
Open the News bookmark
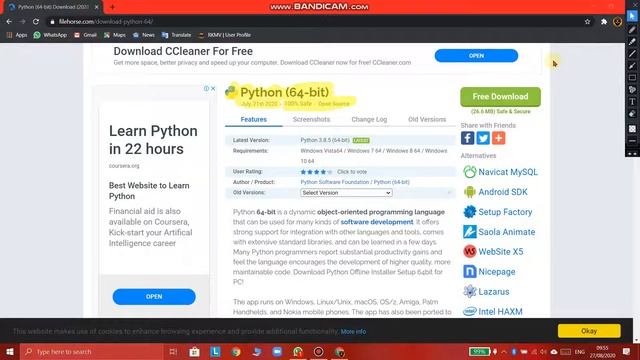click(x=144, y=35)
